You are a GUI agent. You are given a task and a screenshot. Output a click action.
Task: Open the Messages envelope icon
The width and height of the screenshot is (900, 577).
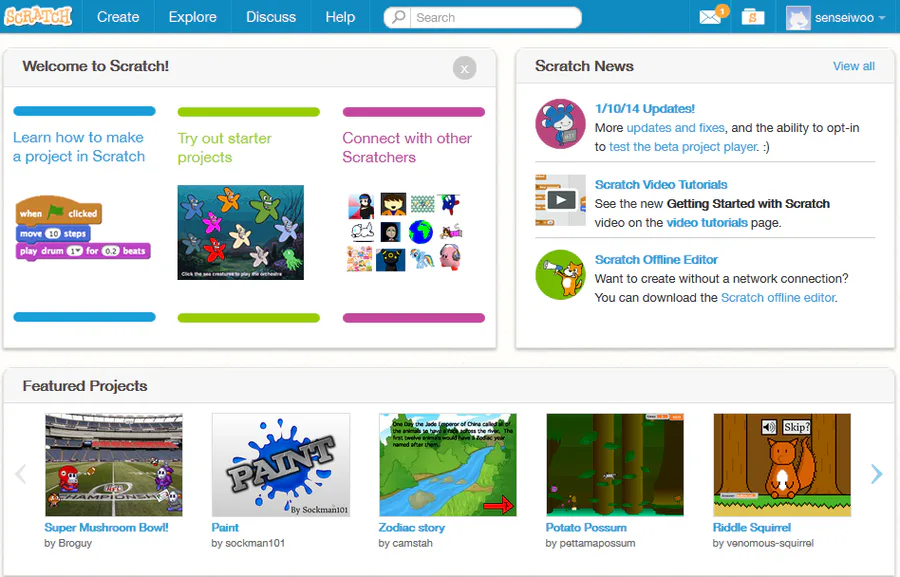click(x=711, y=17)
